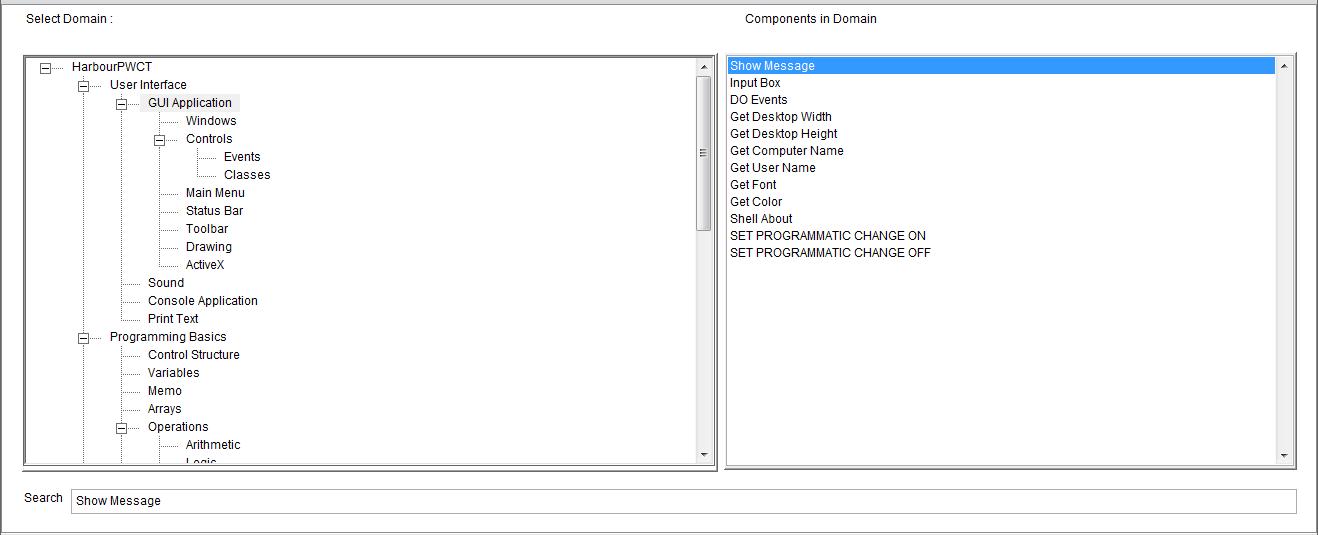Collapse the GUI Application node

pos(121,104)
